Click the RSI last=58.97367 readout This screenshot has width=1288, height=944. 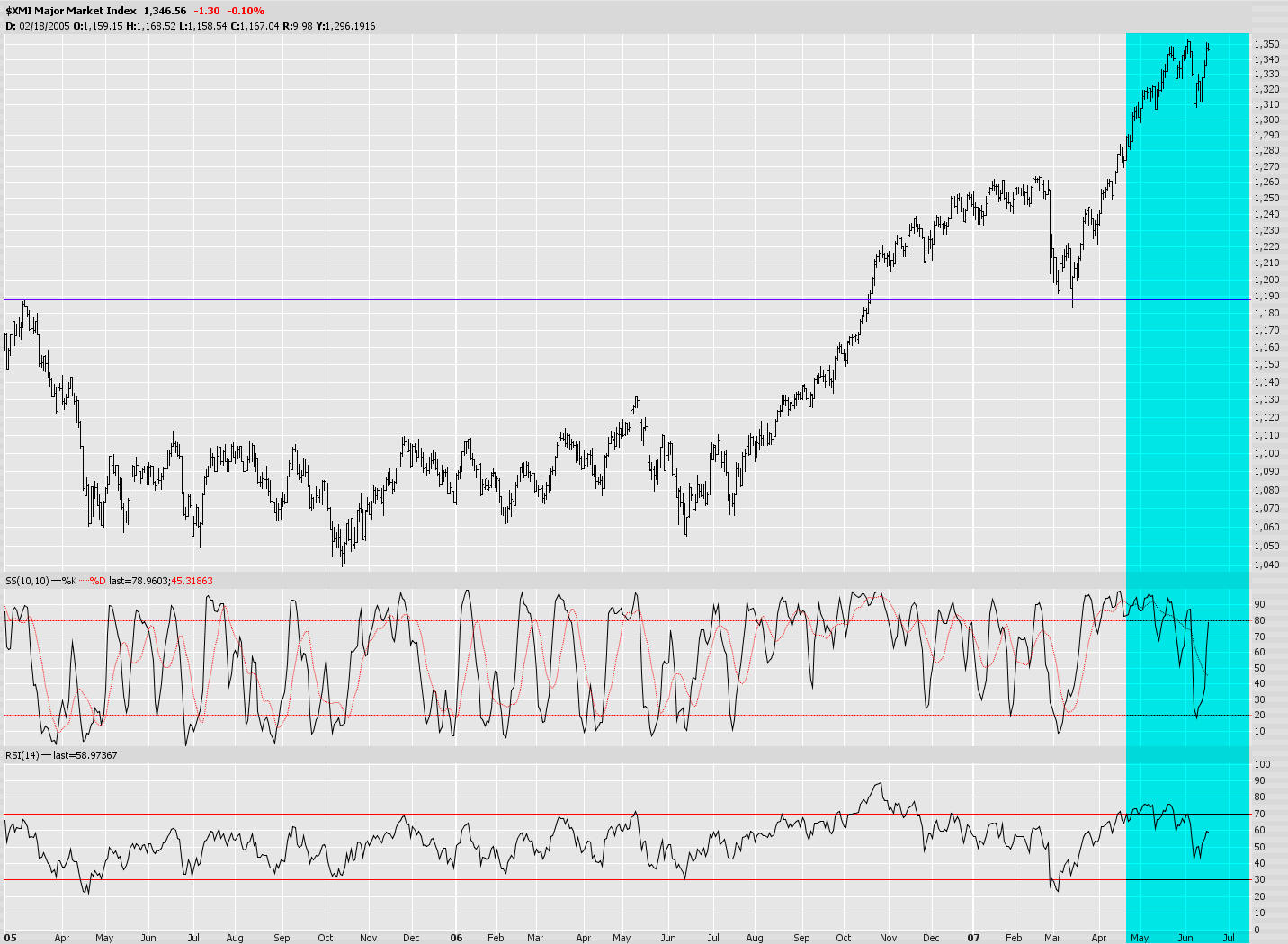pyautogui.click(x=85, y=755)
